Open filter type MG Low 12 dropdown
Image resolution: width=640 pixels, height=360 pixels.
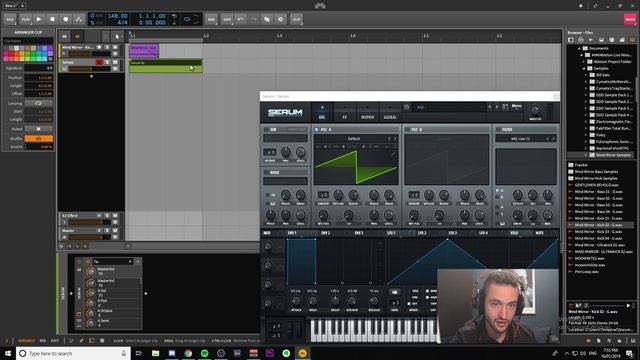click(520, 139)
